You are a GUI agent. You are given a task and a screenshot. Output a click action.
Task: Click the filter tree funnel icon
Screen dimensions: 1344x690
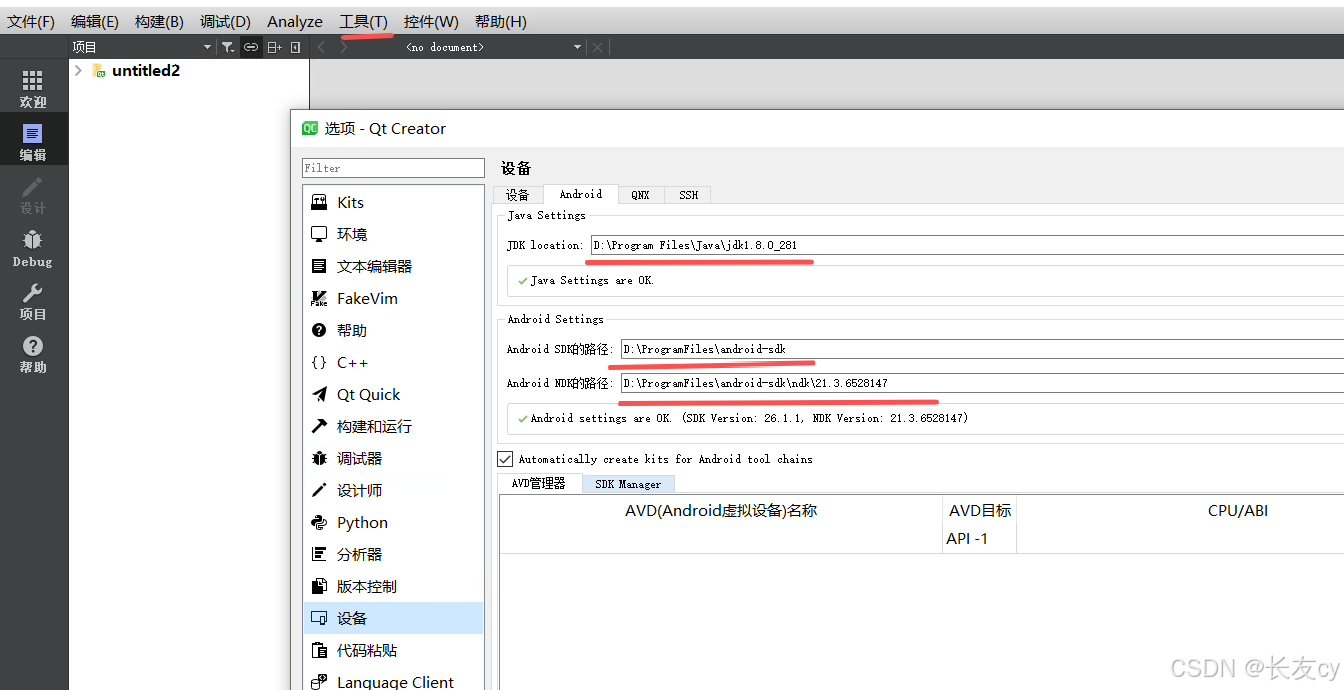(x=228, y=47)
